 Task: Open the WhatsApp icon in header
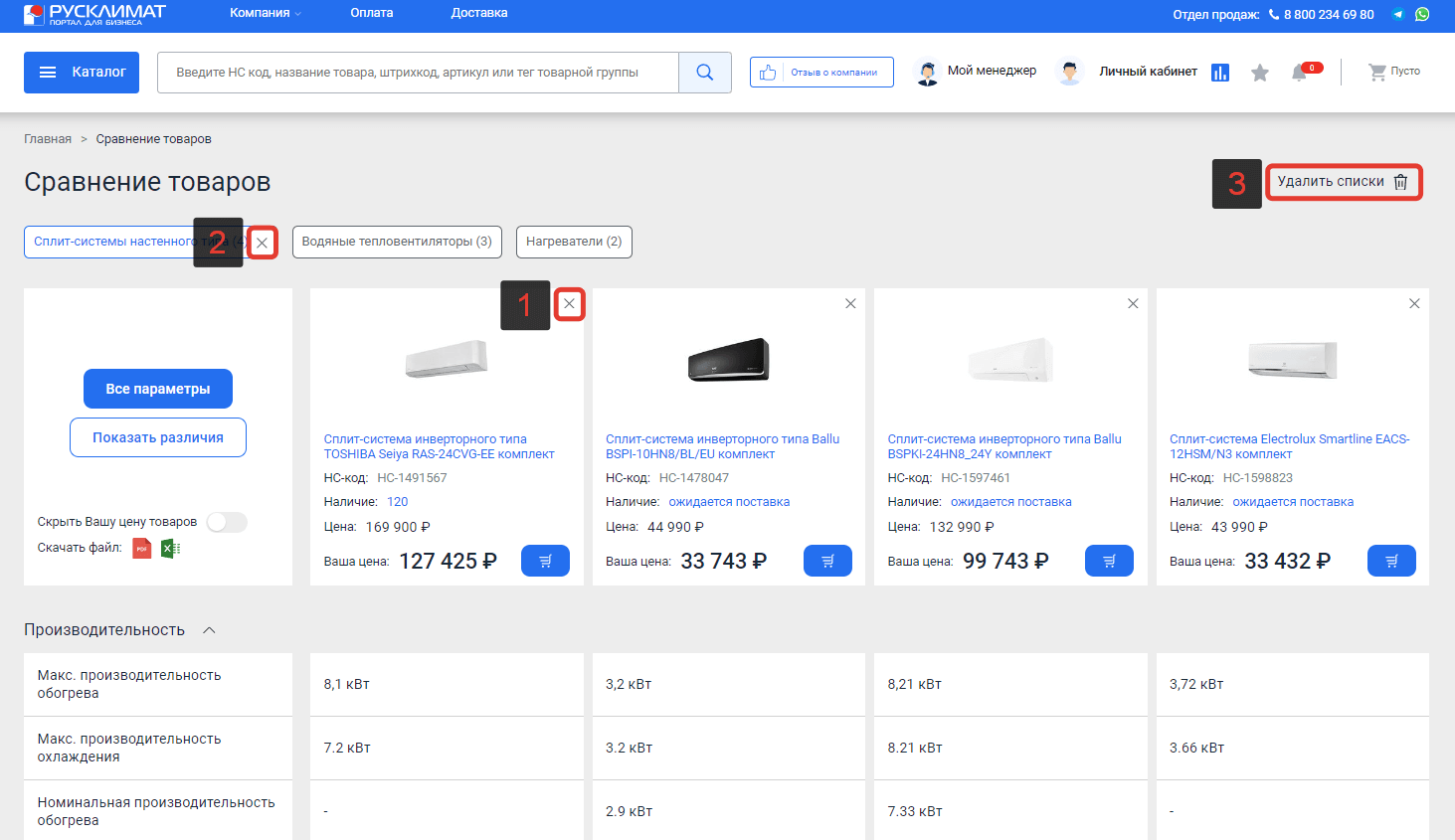tap(1422, 14)
